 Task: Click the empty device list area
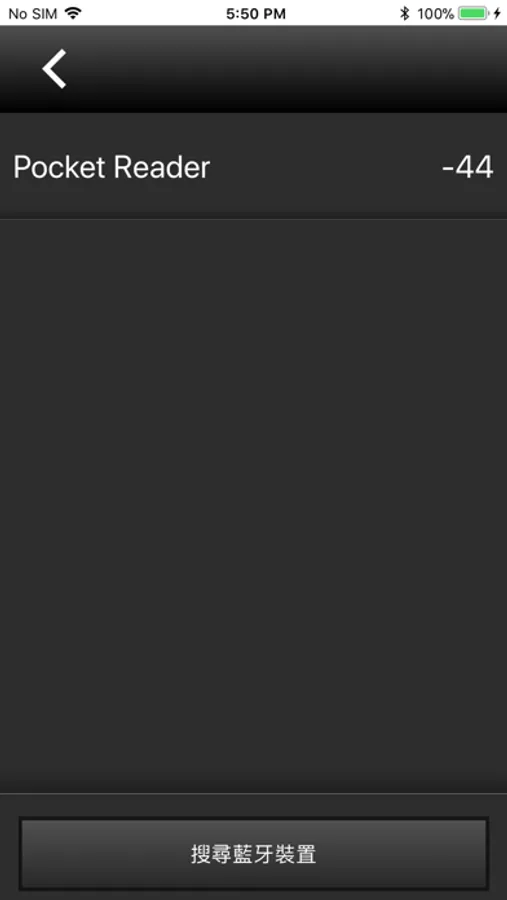point(253,506)
